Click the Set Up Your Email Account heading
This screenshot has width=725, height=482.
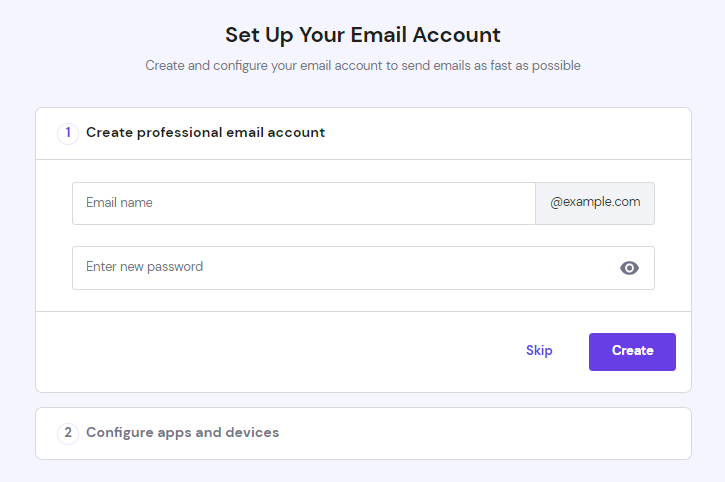tap(362, 35)
